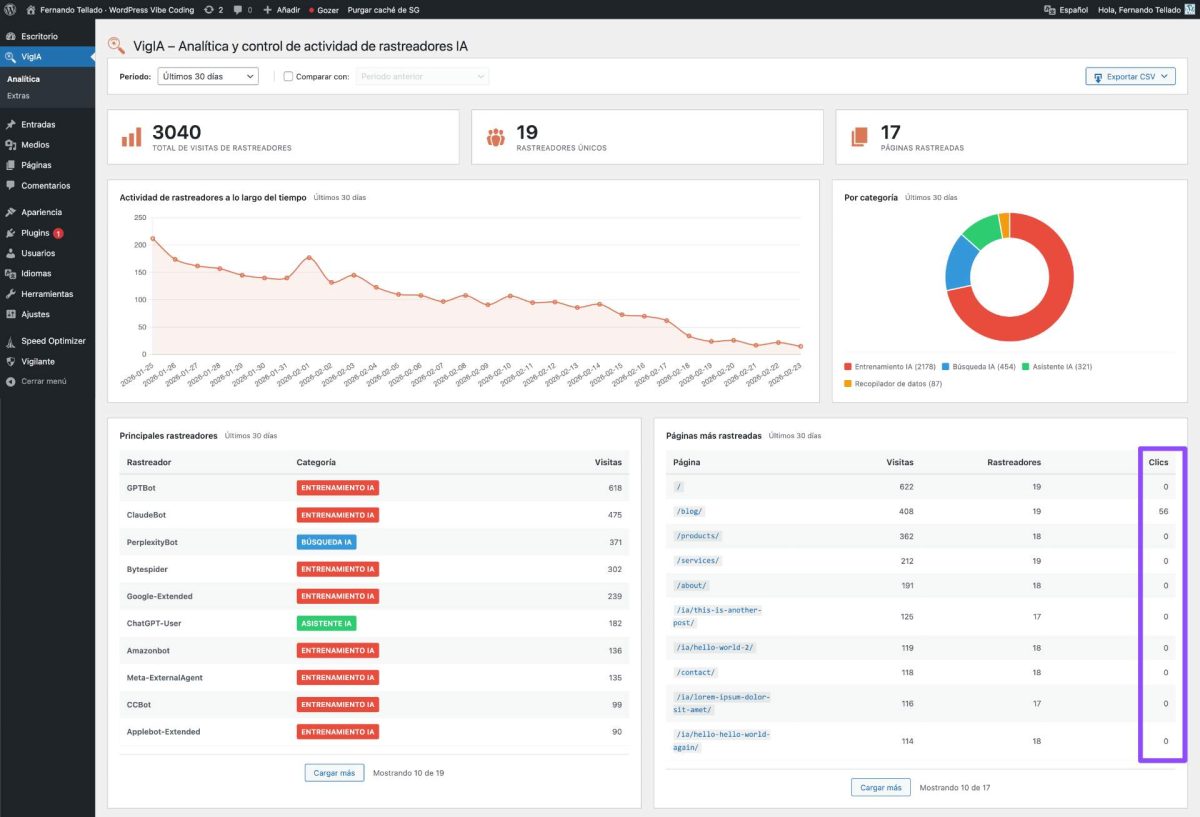This screenshot has height=817, width=1200.
Task: Load more crawlers via Cargar más under Mostrando 10 de 19
Action: tap(334, 773)
